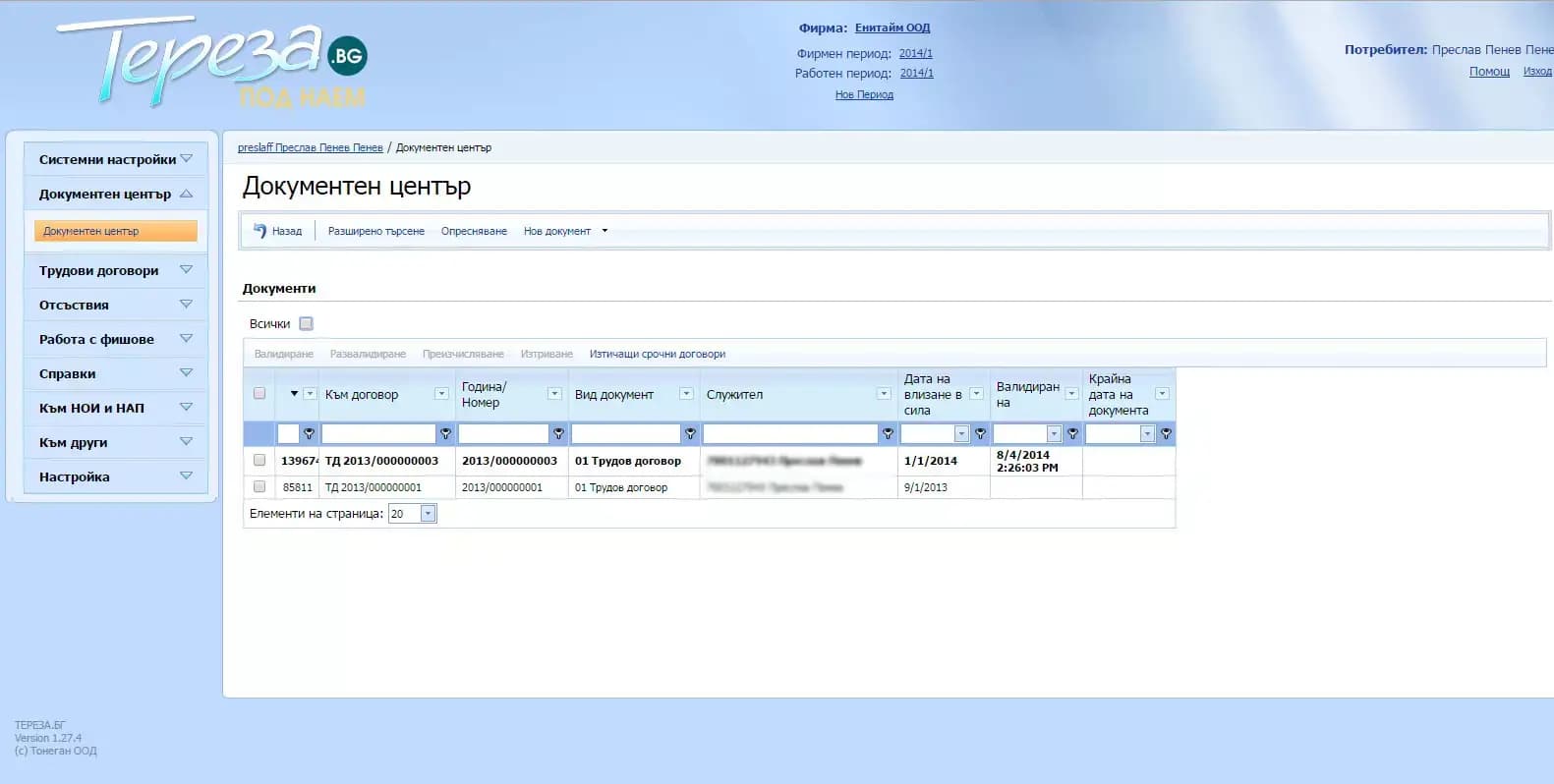Click the Назад back arrow icon

(x=259, y=231)
